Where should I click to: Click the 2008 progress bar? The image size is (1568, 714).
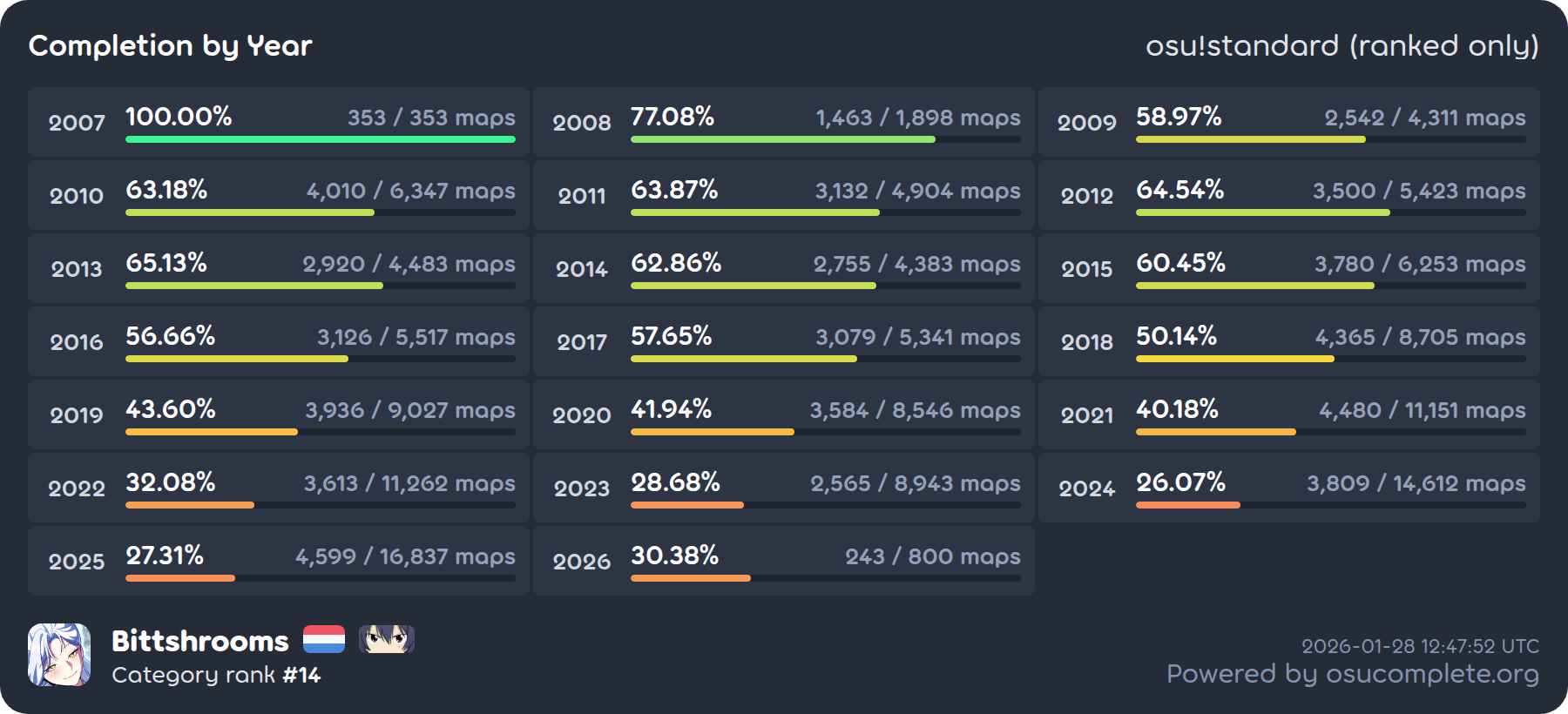(825, 139)
